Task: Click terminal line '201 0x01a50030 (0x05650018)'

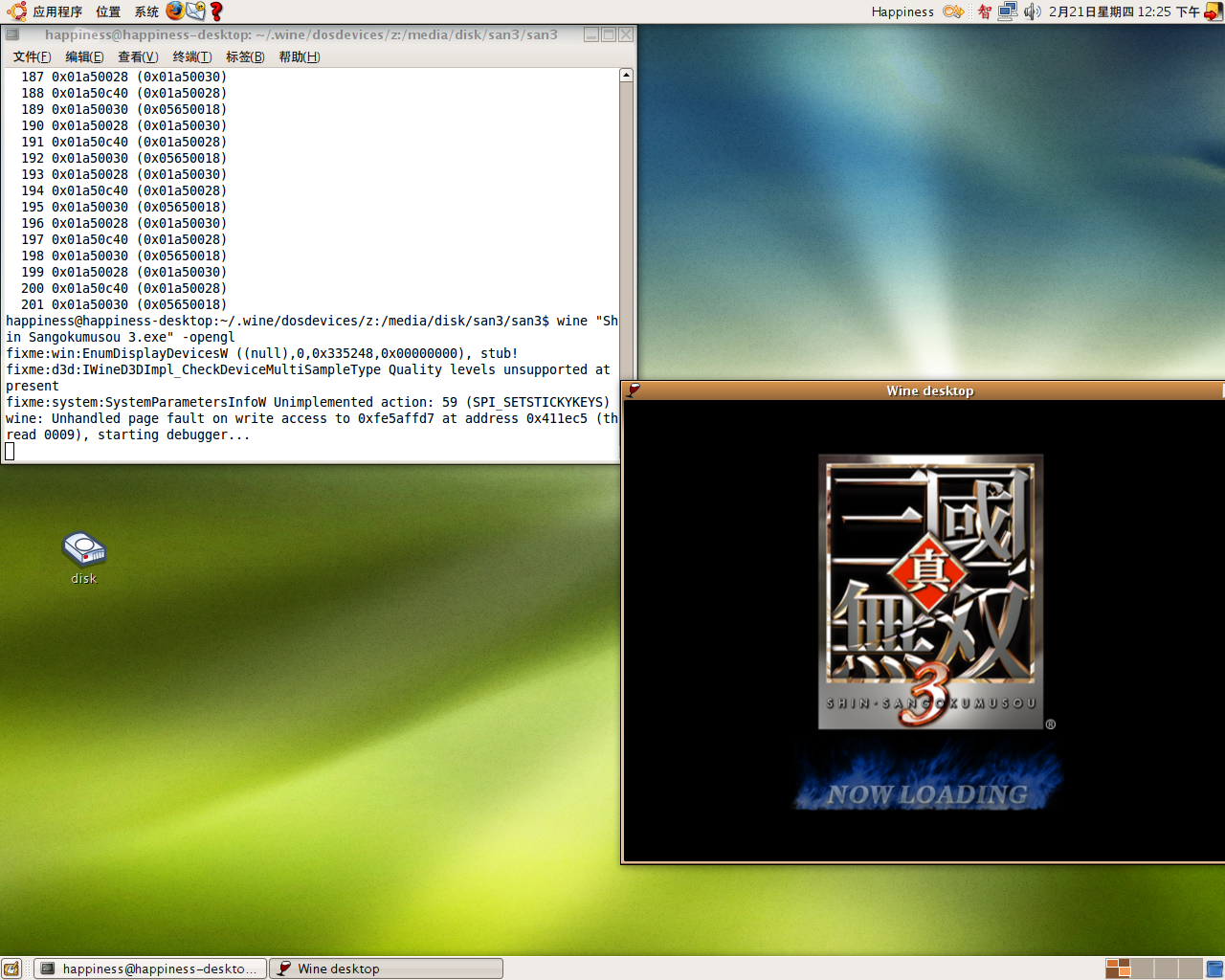Action: 124,304
